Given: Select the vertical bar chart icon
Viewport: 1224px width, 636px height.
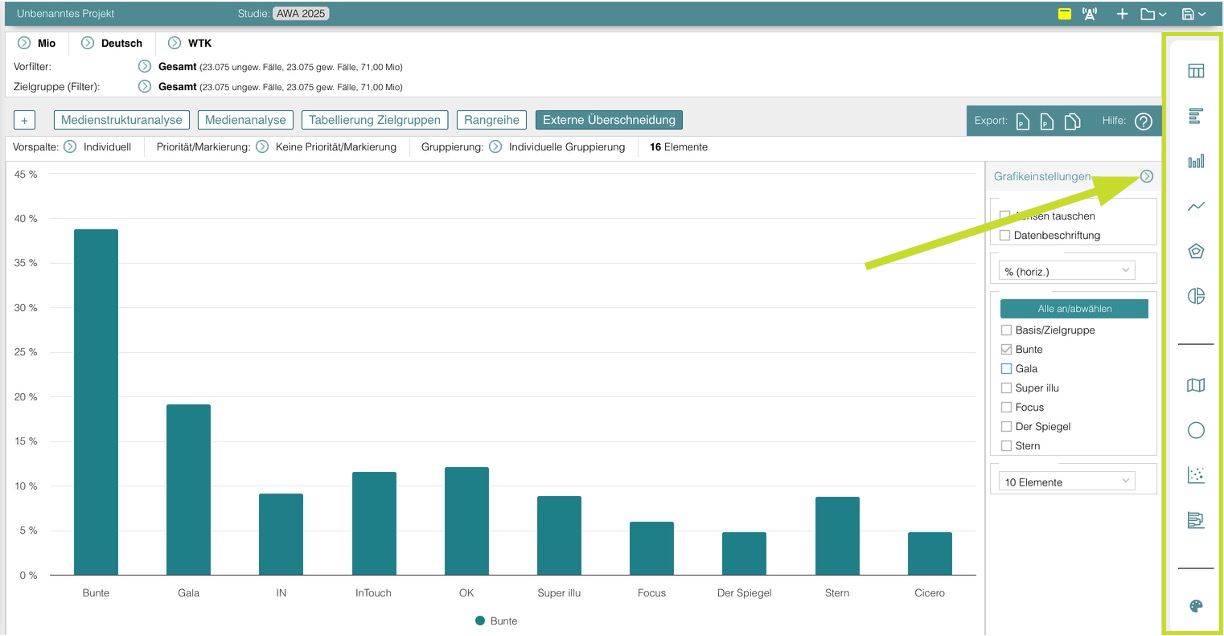Looking at the screenshot, I should point(1195,161).
